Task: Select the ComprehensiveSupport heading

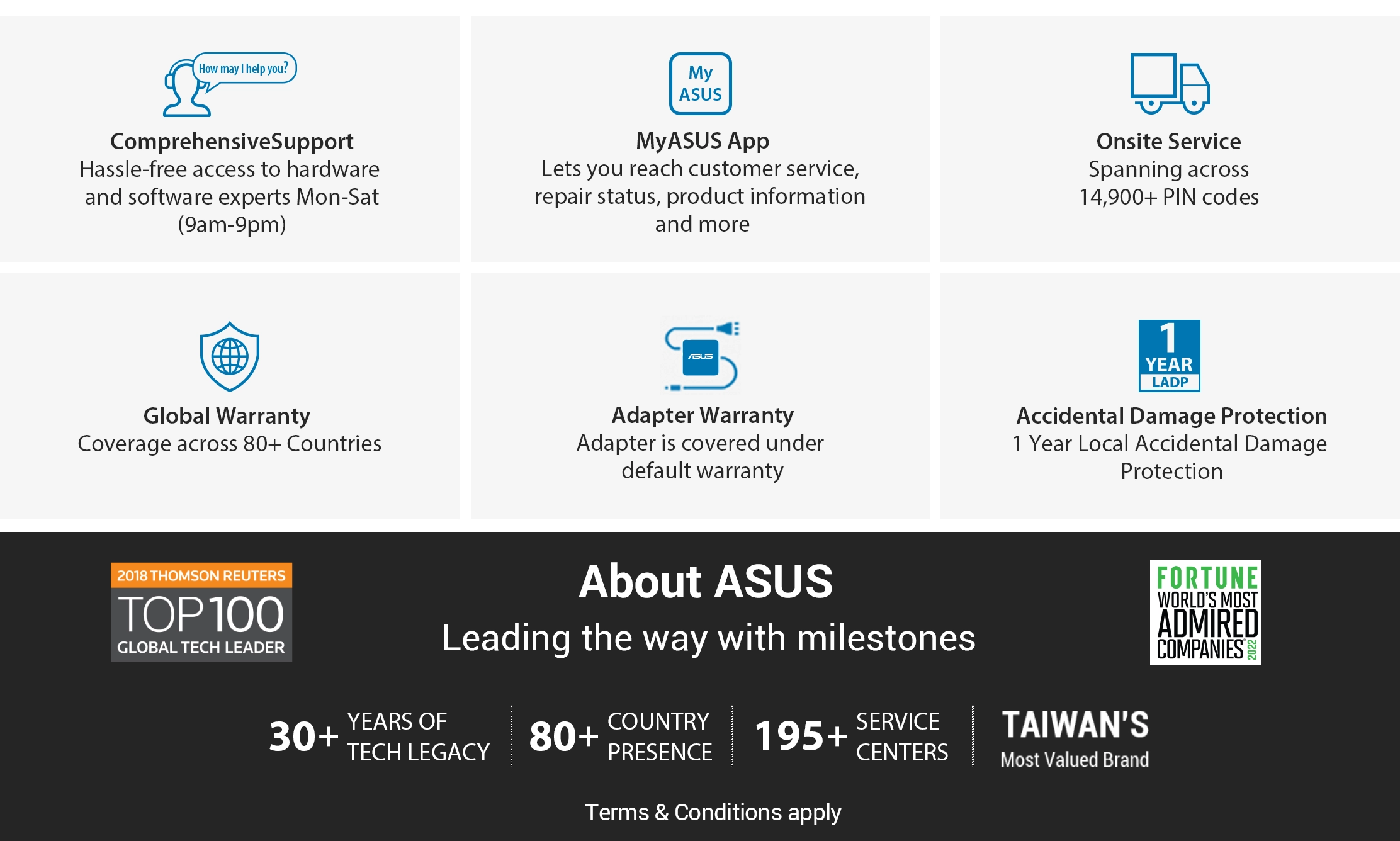Action: click(x=232, y=142)
